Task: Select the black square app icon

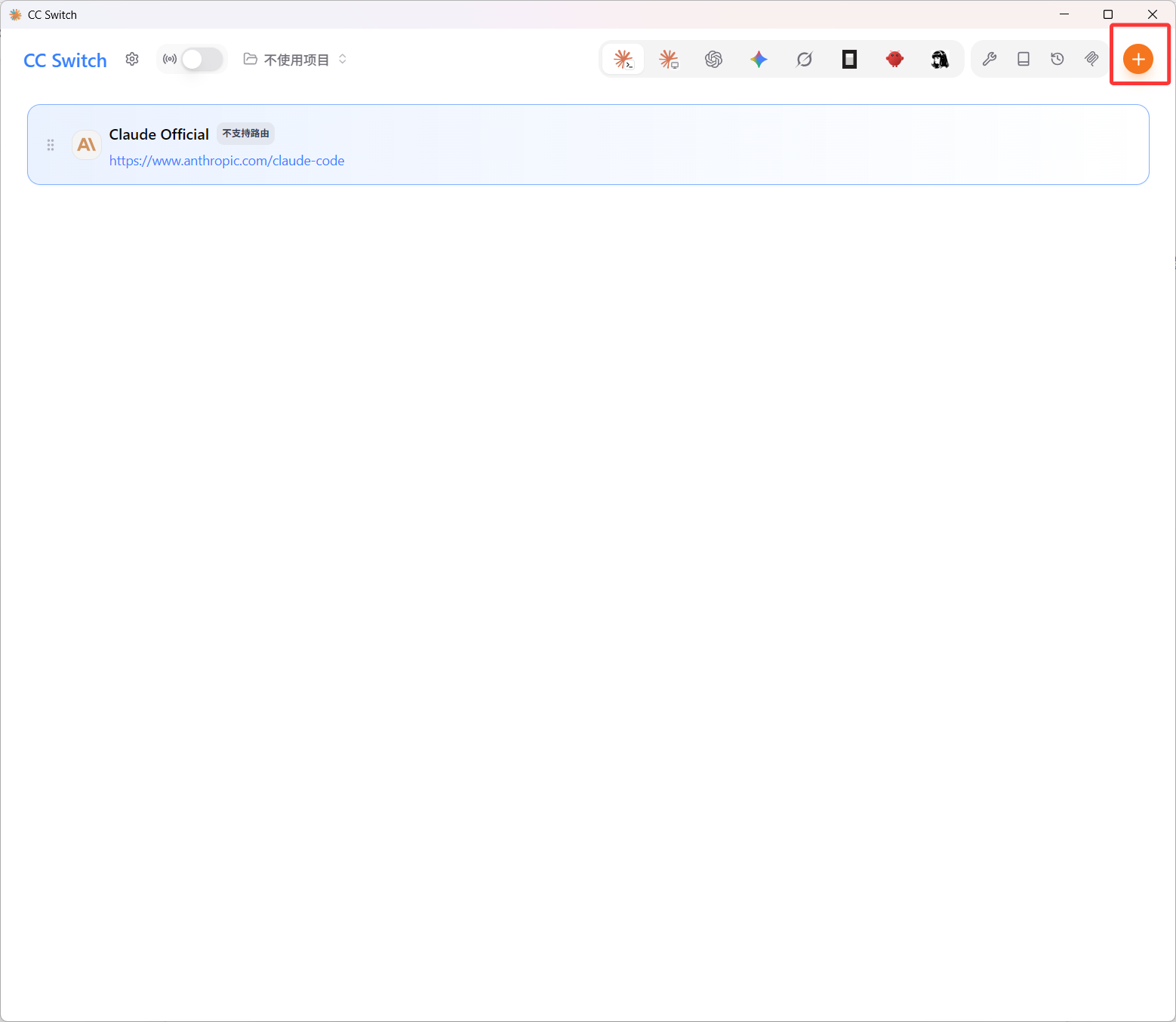Action: click(x=850, y=59)
